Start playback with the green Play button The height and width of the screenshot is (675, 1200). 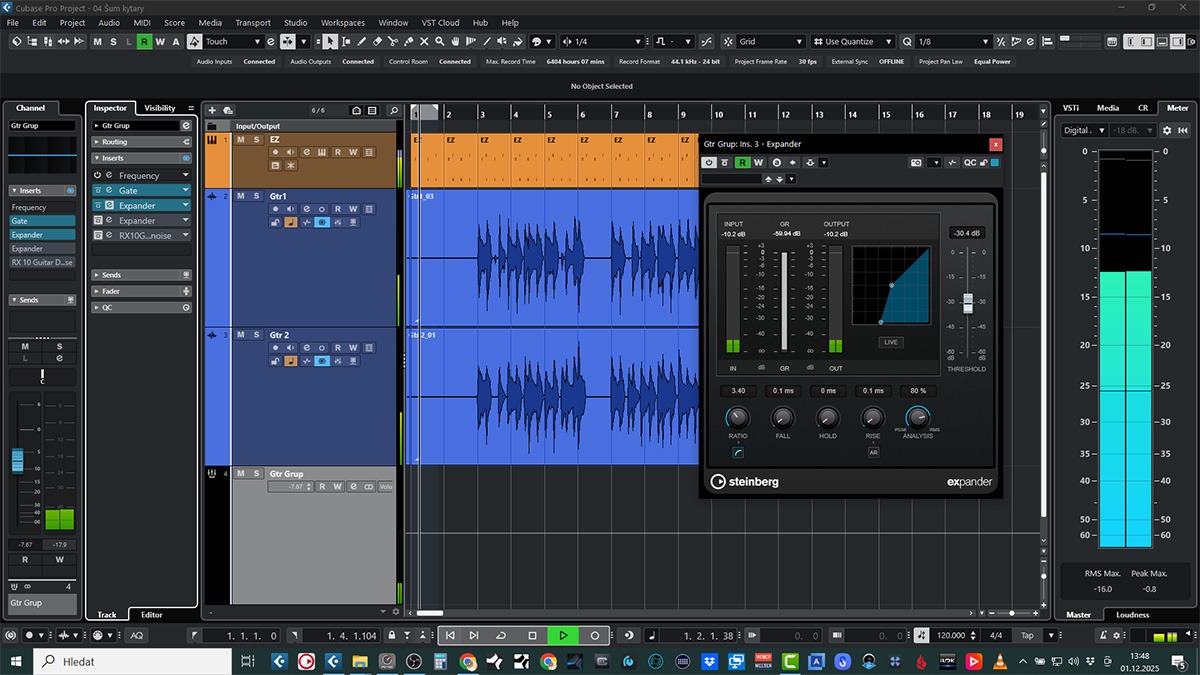pos(563,635)
